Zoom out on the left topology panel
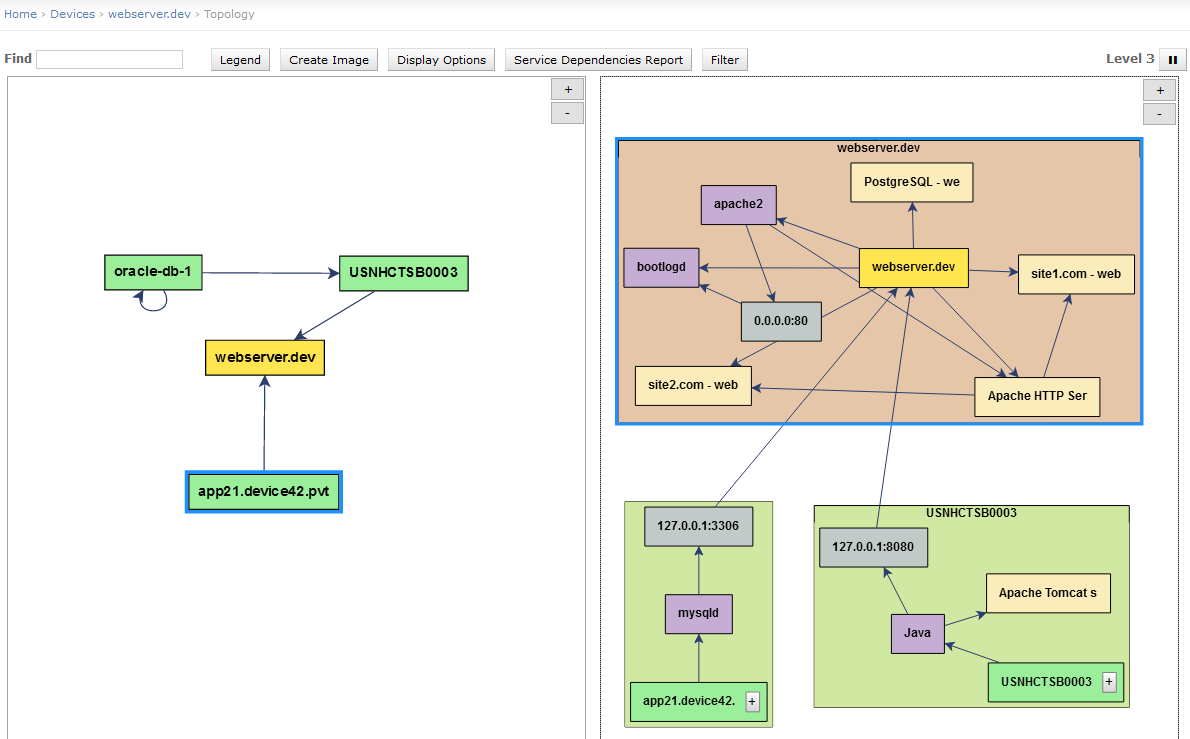This screenshot has height=739, width=1190. tap(567, 112)
